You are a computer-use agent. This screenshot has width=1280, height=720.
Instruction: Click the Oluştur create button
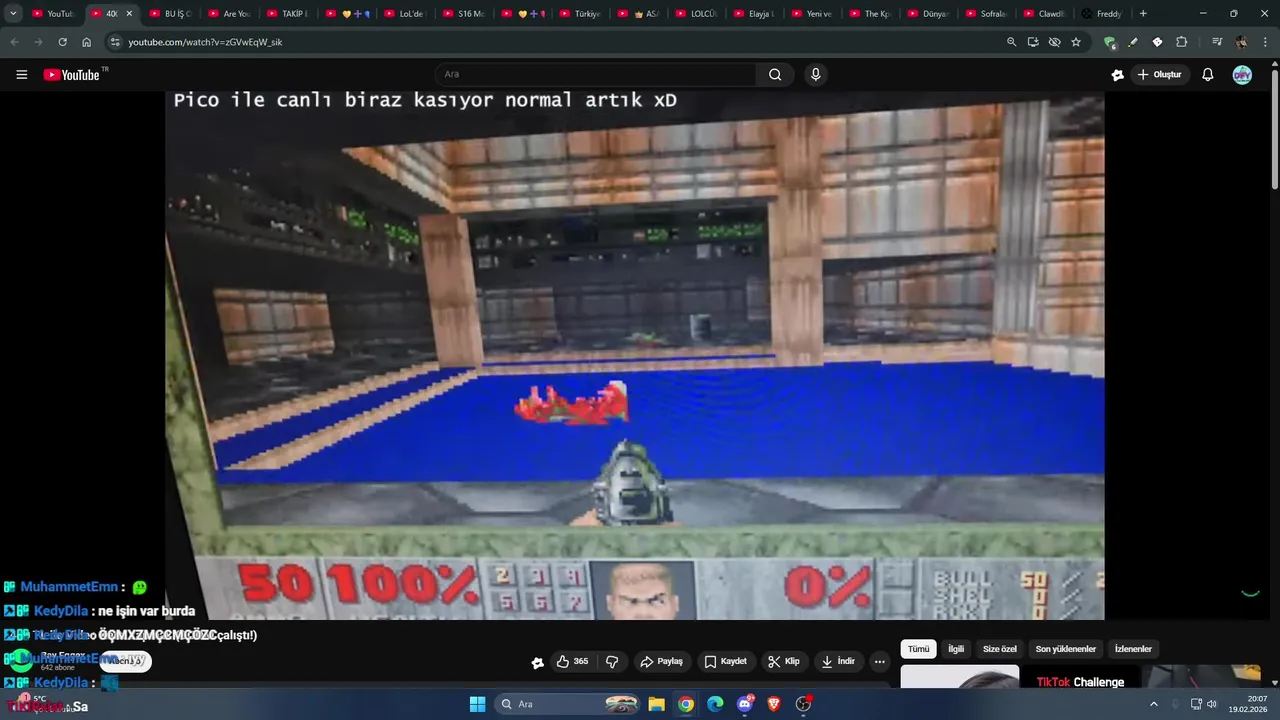[1159, 75]
